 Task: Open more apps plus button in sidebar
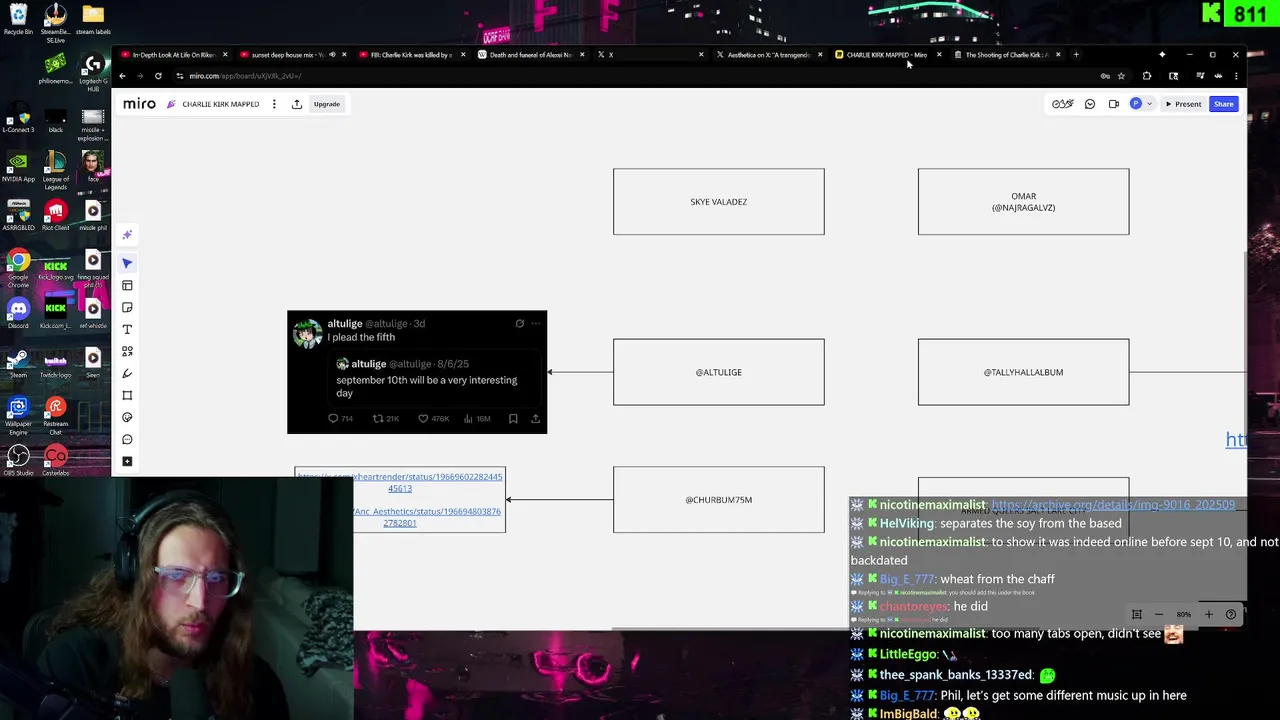(x=127, y=462)
